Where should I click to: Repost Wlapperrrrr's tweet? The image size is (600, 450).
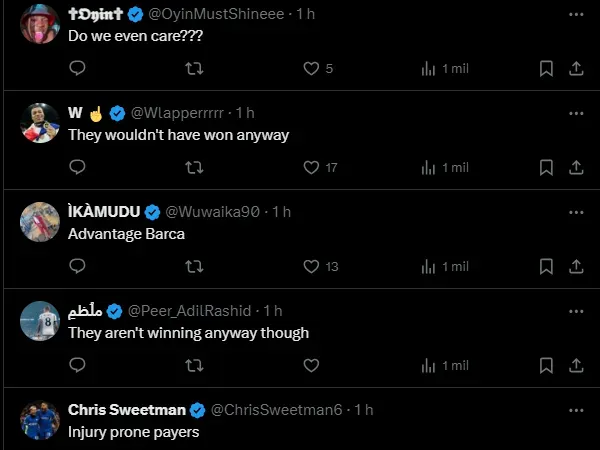(x=195, y=168)
